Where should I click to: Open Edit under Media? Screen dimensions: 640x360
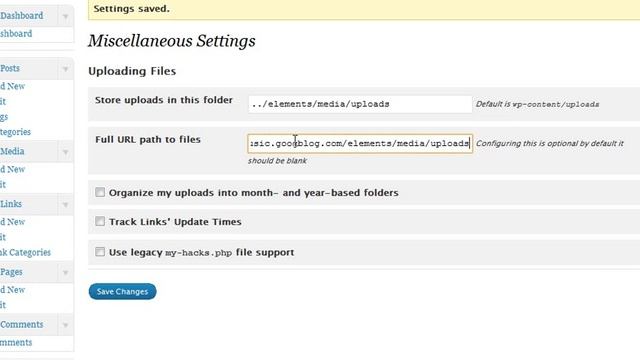3,184
